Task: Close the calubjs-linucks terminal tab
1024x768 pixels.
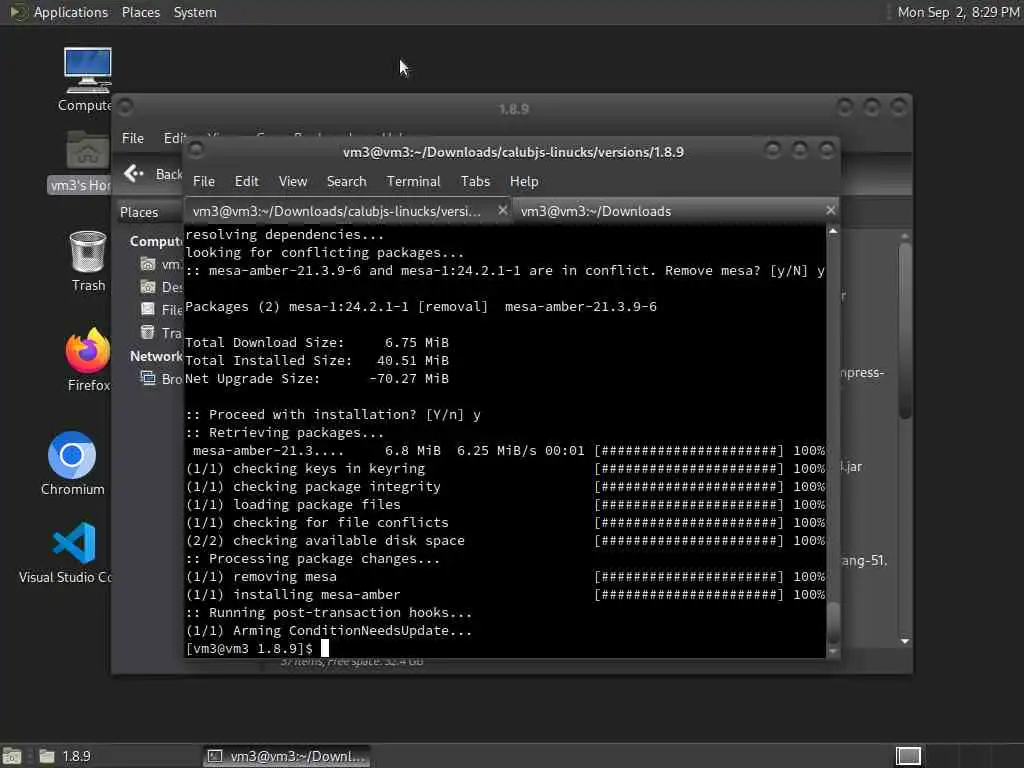Action: click(x=502, y=210)
